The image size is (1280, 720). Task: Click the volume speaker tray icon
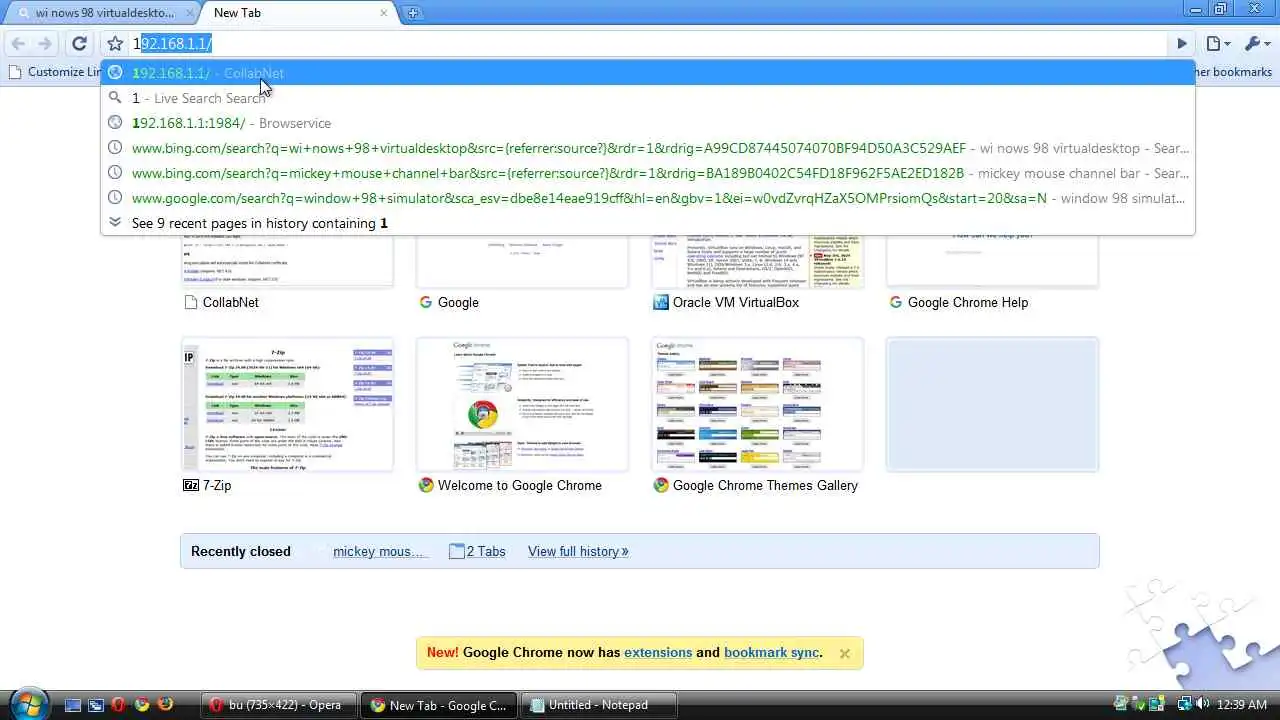(x=1201, y=705)
